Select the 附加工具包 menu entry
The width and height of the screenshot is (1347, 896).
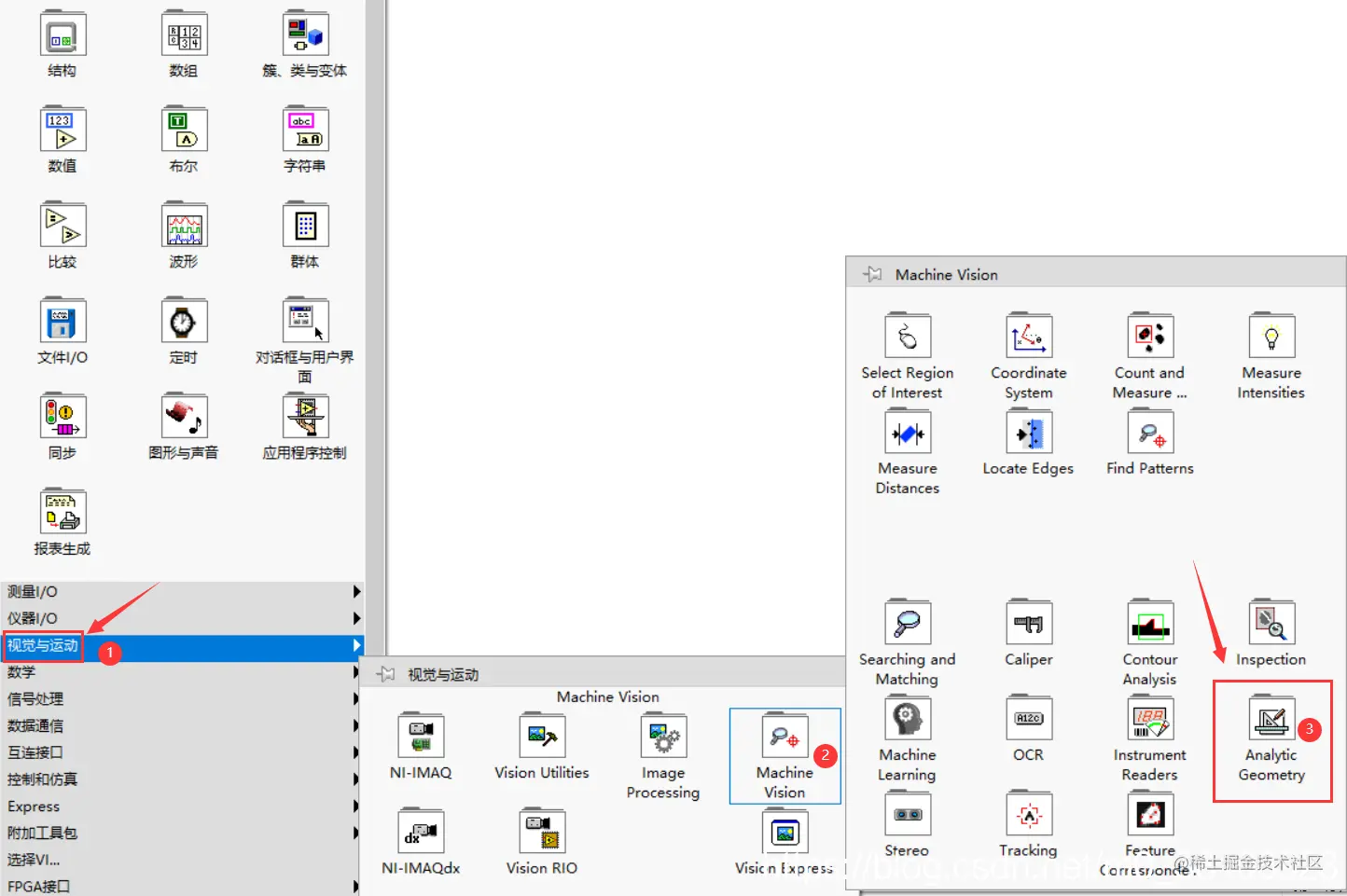click(x=182, y=833)
